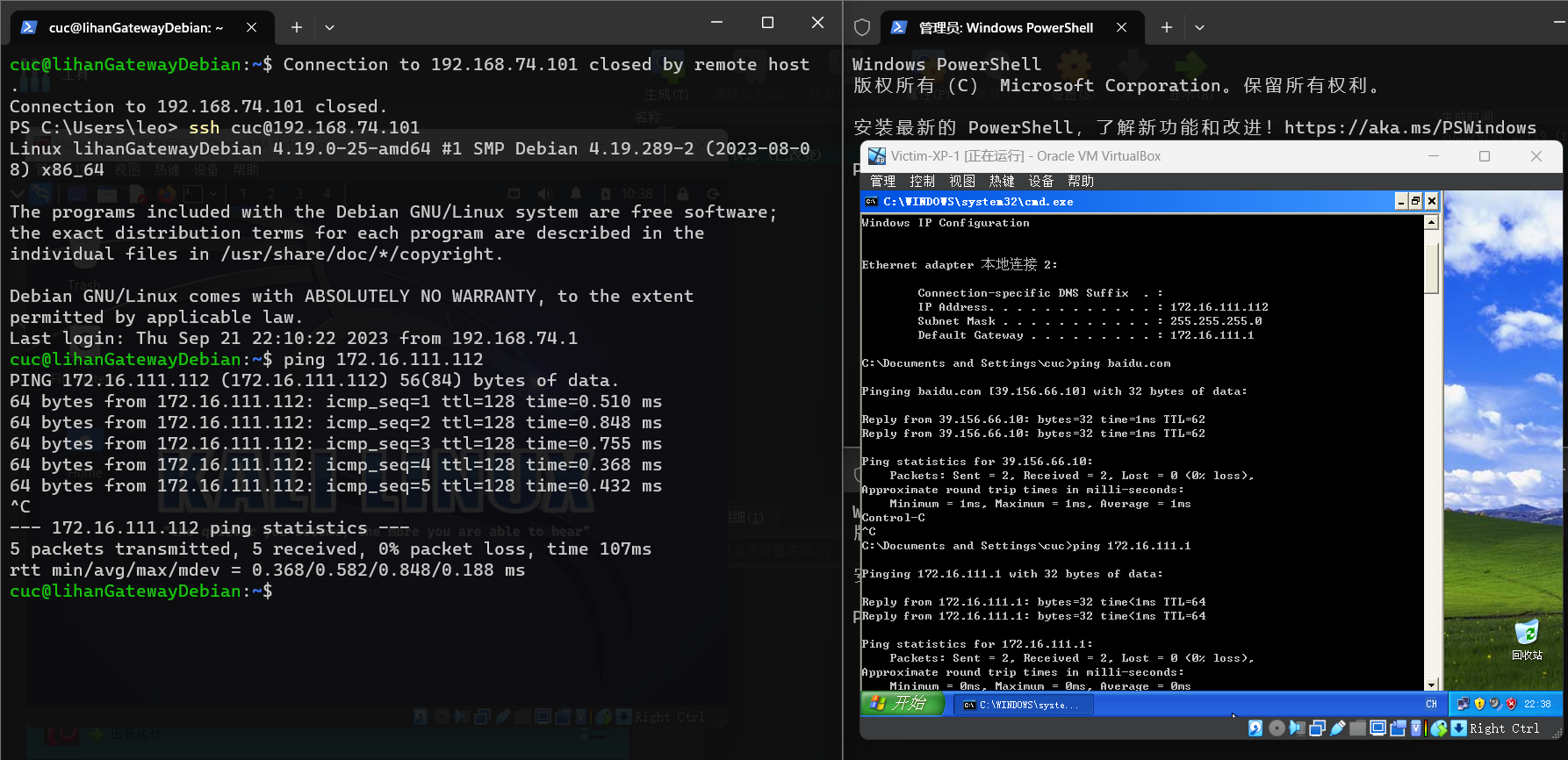
Task: Click scroll-up arrow in cmd.exe scrollbar
Action: click(1431, 222)
